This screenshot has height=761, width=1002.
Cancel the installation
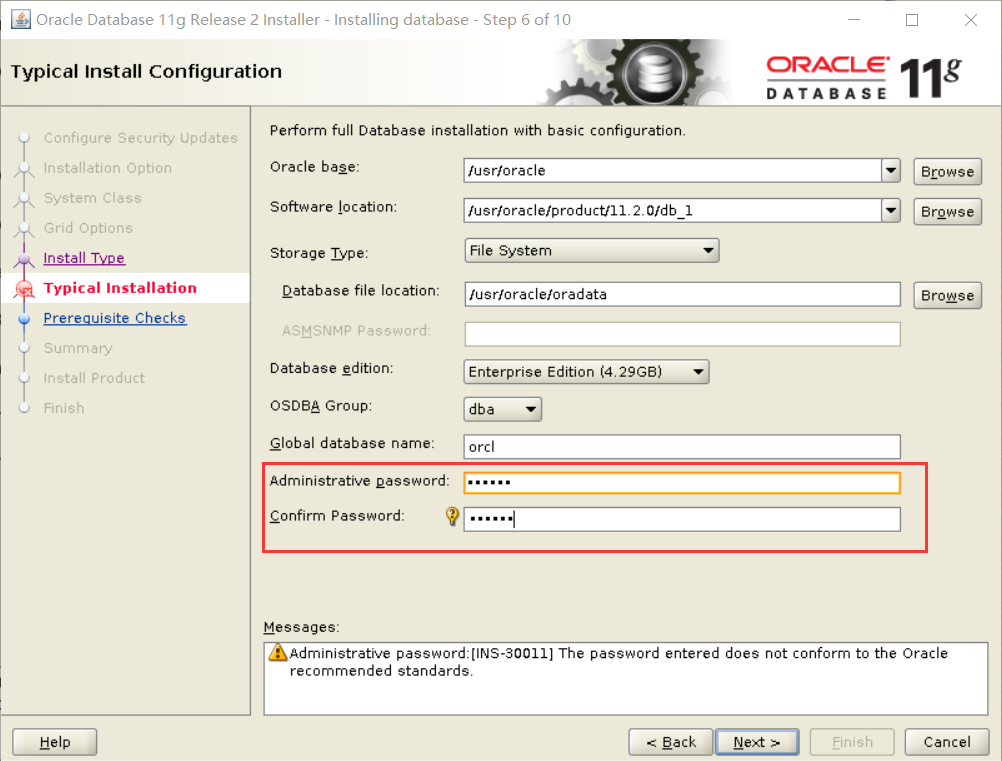(947, 742)
